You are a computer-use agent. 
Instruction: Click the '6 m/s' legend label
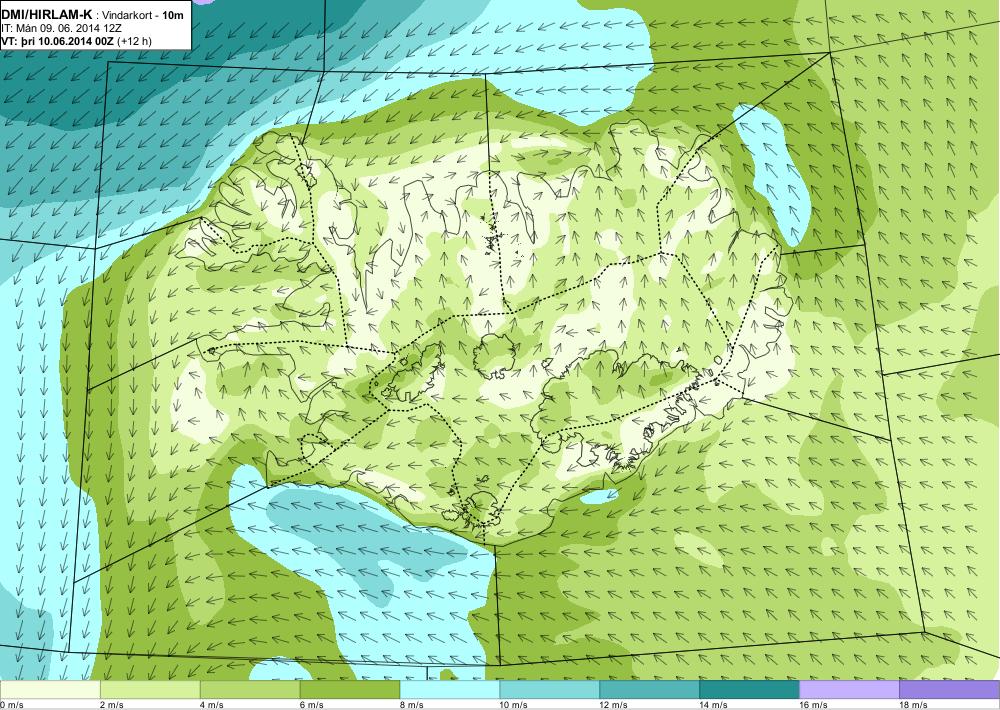312,705
